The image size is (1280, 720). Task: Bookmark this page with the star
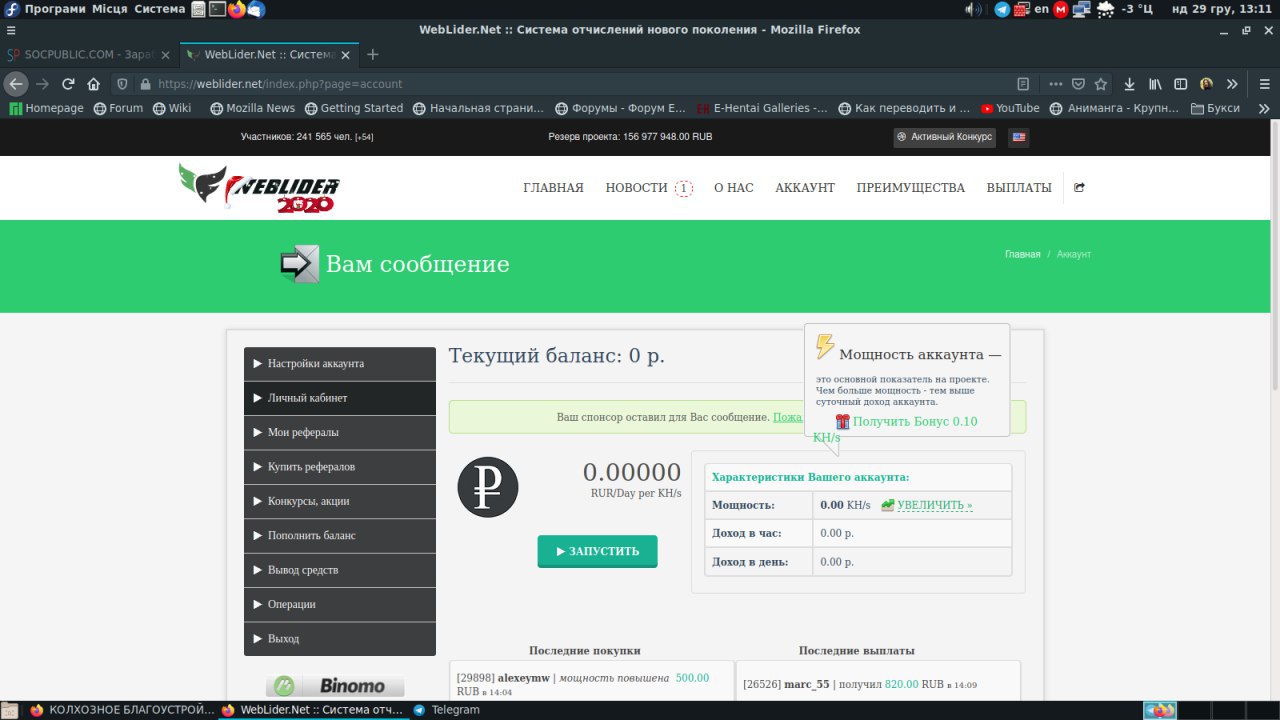pyautogui.click(x=1101, y=84)
